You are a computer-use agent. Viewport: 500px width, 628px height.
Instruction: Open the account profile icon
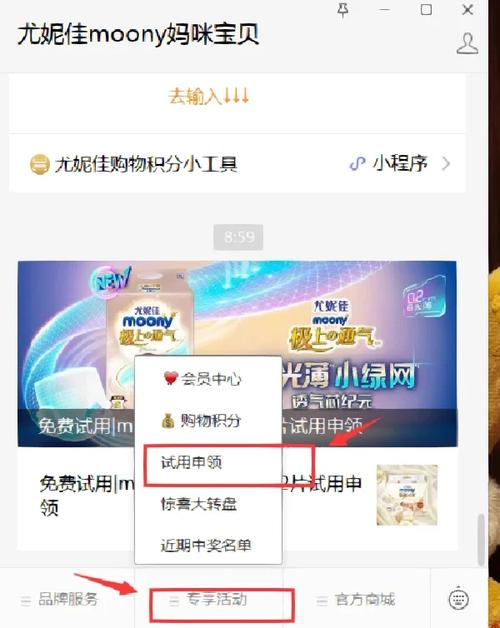coord(468,44)
